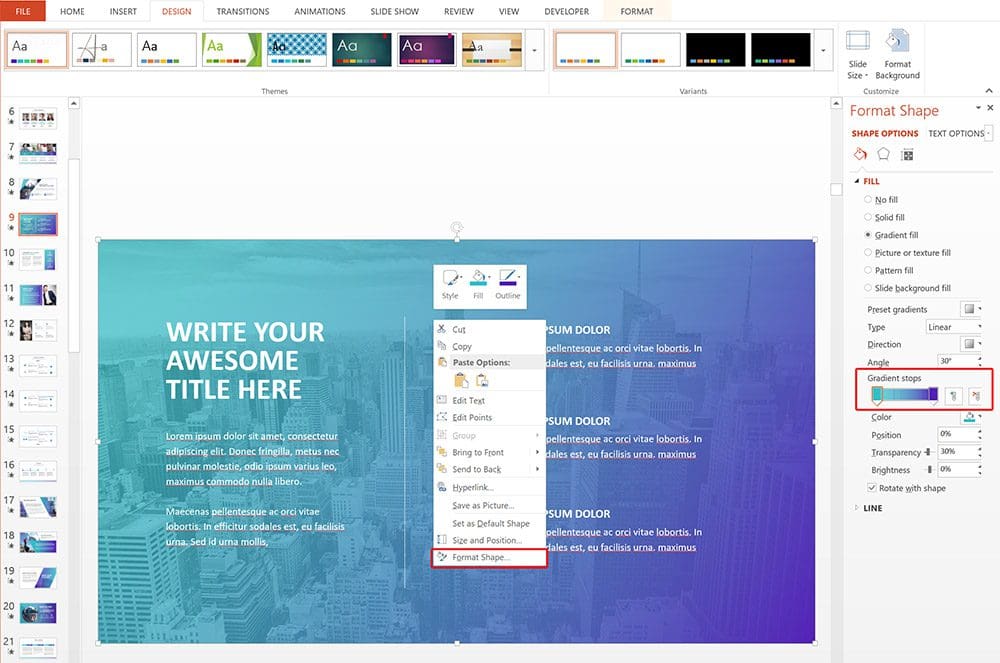Image resolution: width=1000 pixels, height=663 pixels.
Task: Click the Size & Properties icon in Format Shape
Action: (909, 154)
